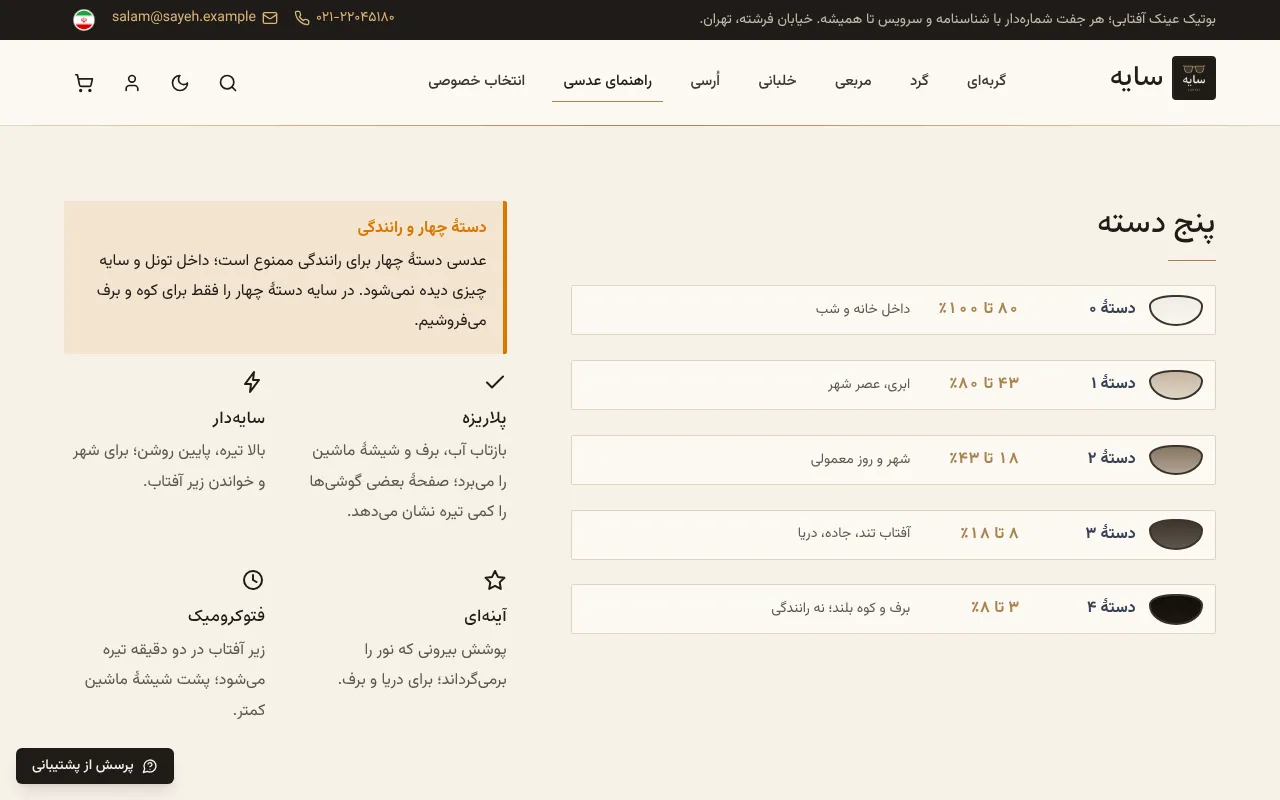
Task: Click the دستهٔ چهار و رانندگی callout title
Action: pos(422,227)
